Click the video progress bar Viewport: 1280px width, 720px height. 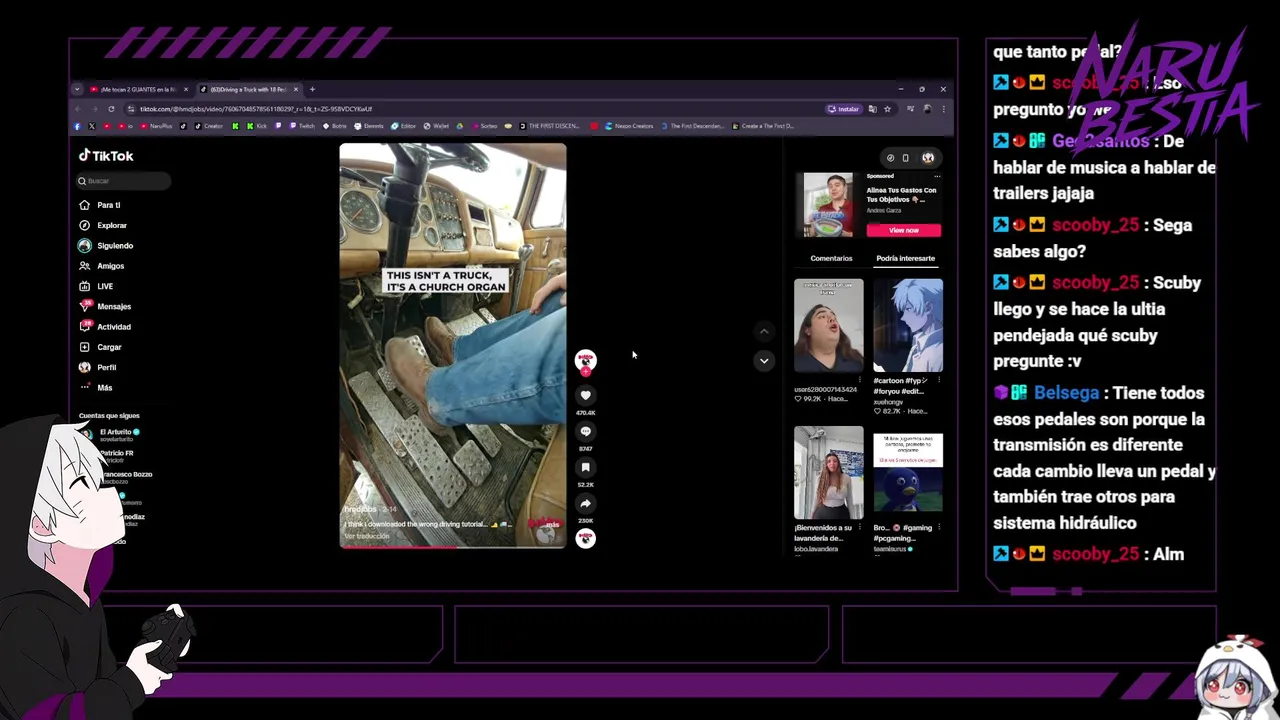click(452, 547)
